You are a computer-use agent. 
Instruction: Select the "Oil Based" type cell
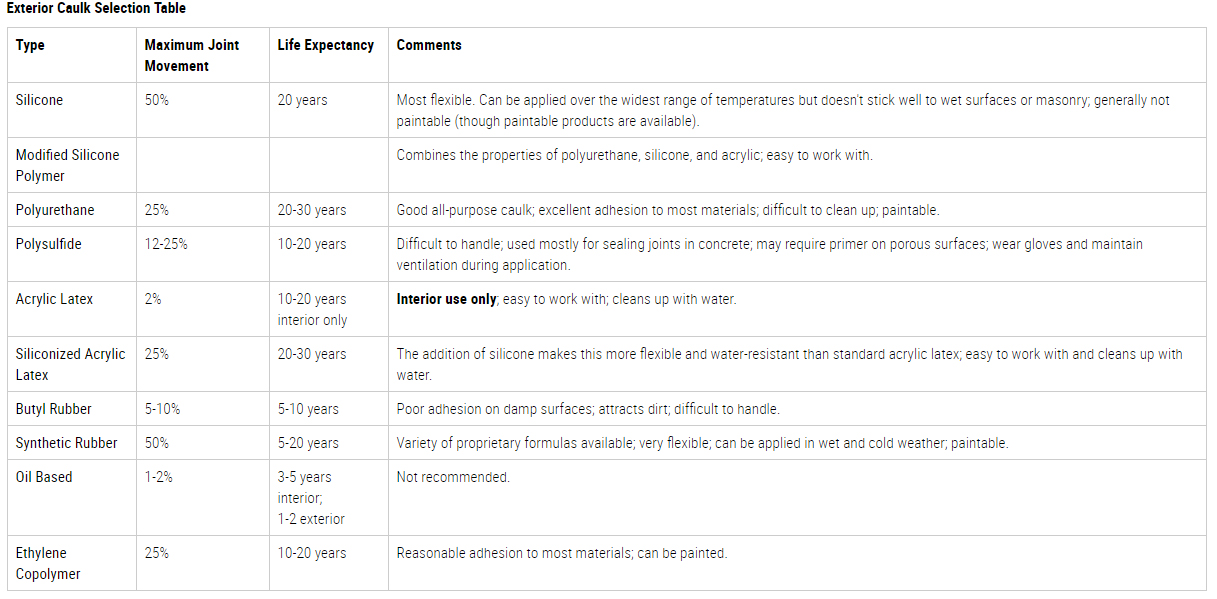pyautogui.click(x=44, y=477)
